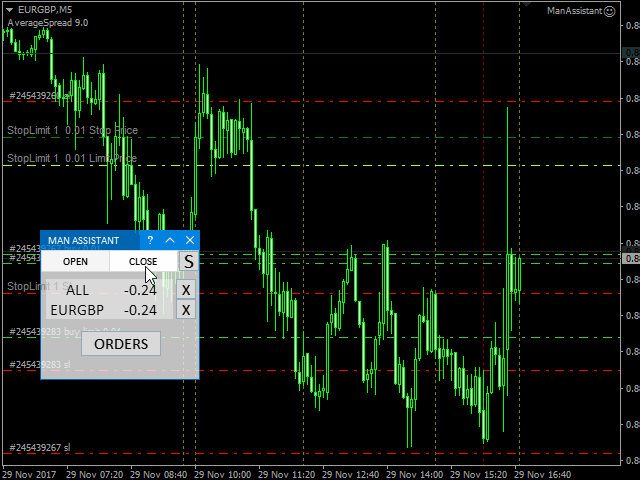Click the S settings button
The image size is (640, 480).
(x=188, y=261)
